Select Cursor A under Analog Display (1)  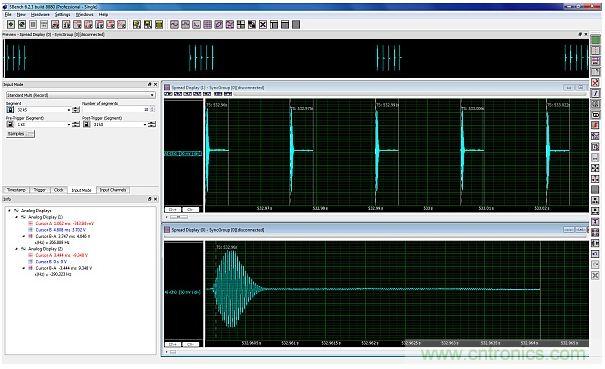click(x=65, y=223)
